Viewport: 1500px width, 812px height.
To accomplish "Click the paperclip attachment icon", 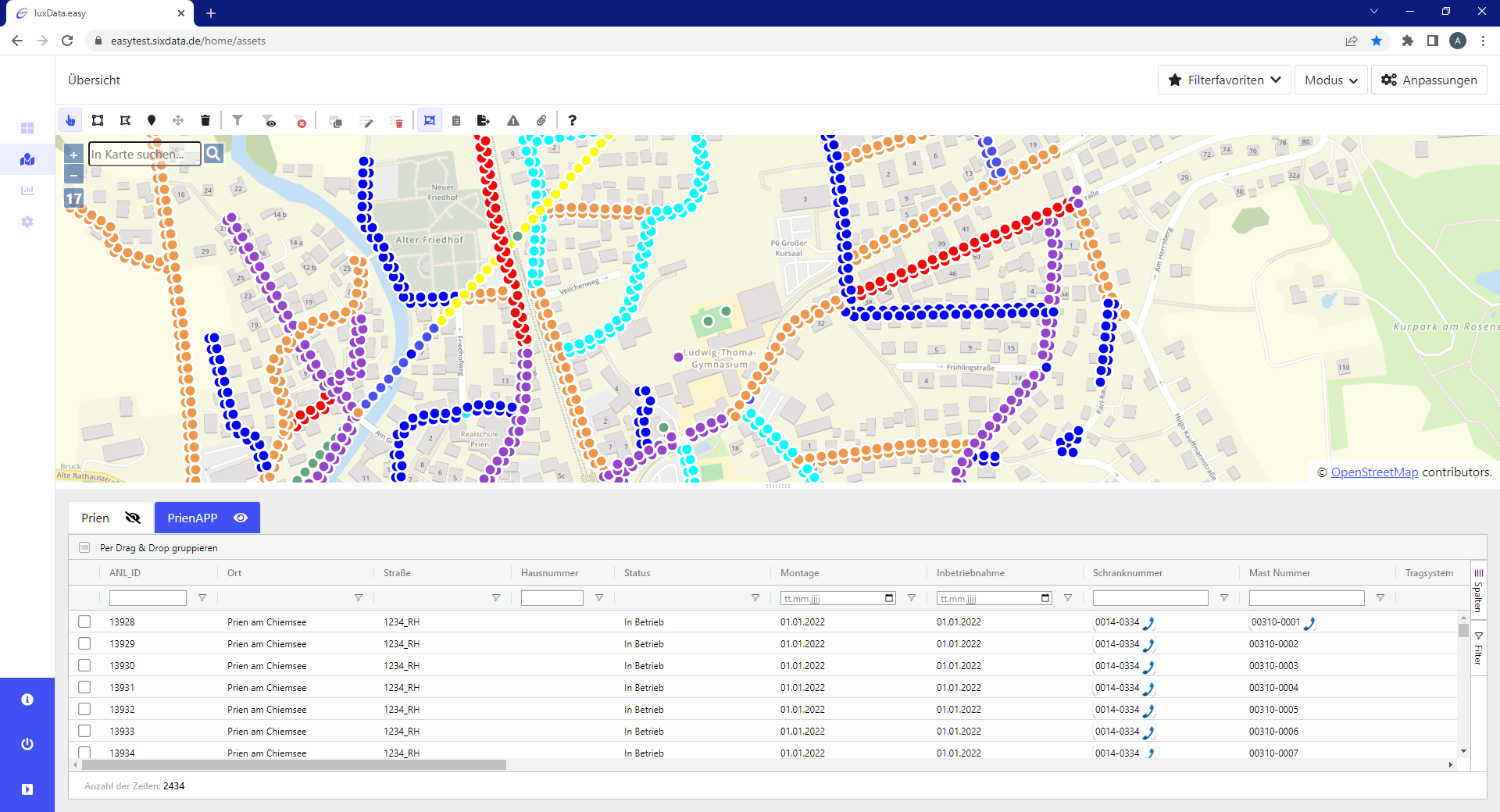I will pos(541,120).
